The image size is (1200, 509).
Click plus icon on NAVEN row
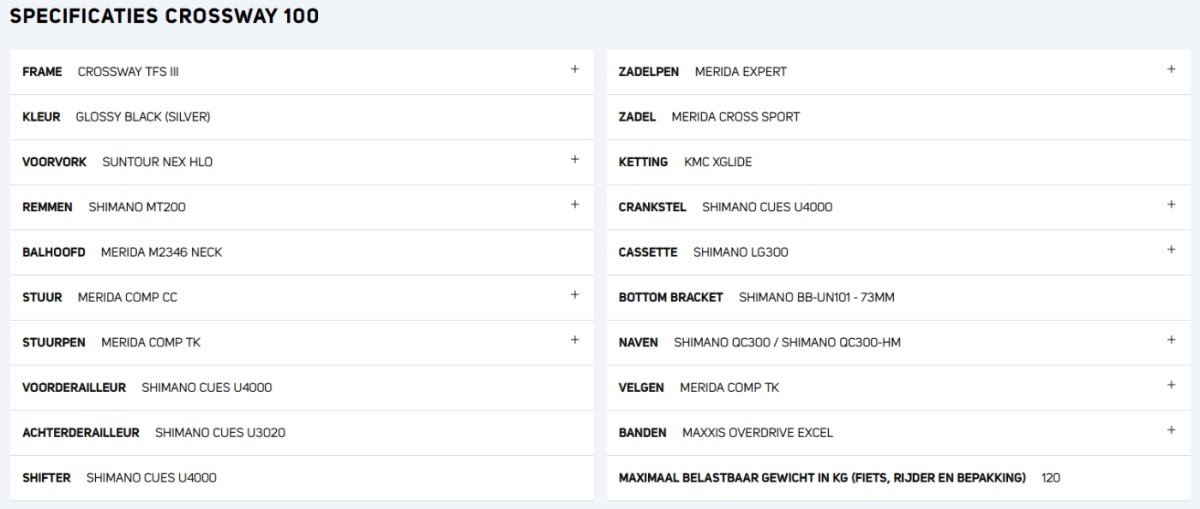coord(1171,340)
